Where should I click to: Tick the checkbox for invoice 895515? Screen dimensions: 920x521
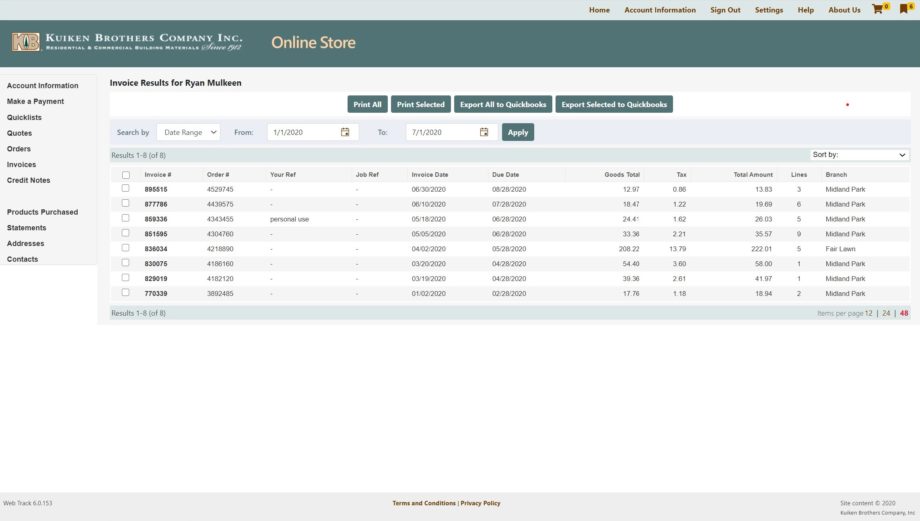pos(125,188)
